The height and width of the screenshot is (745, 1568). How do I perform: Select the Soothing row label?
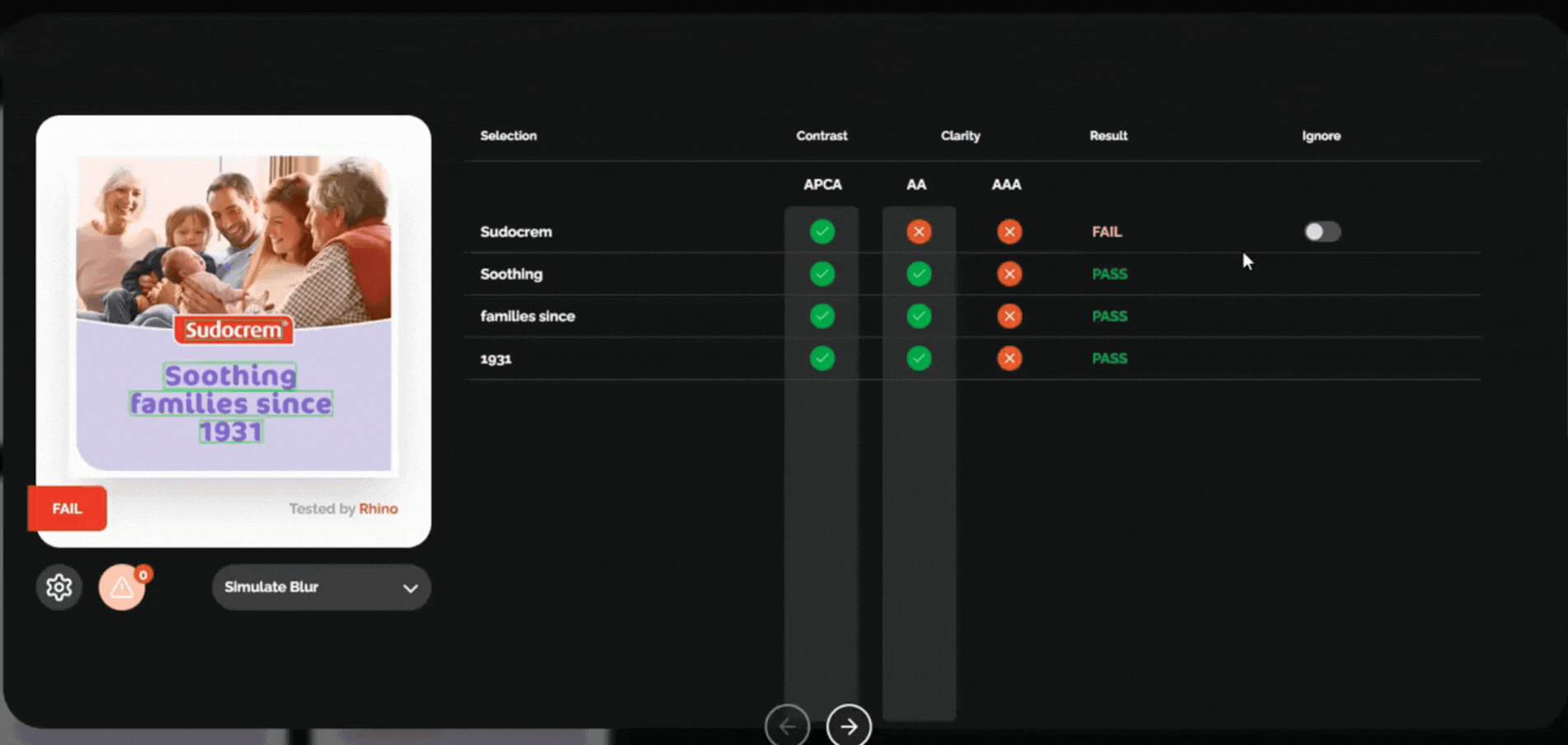click(511, 274)
